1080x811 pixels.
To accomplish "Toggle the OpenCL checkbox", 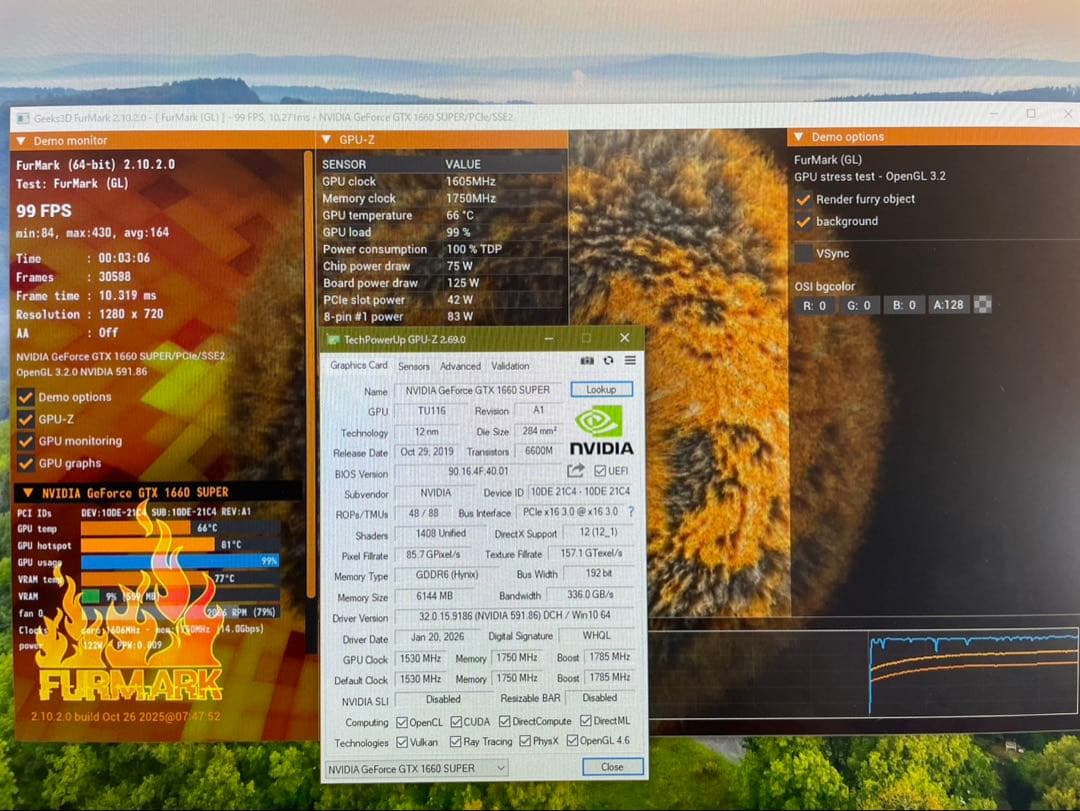I will (x=402, y=722).
